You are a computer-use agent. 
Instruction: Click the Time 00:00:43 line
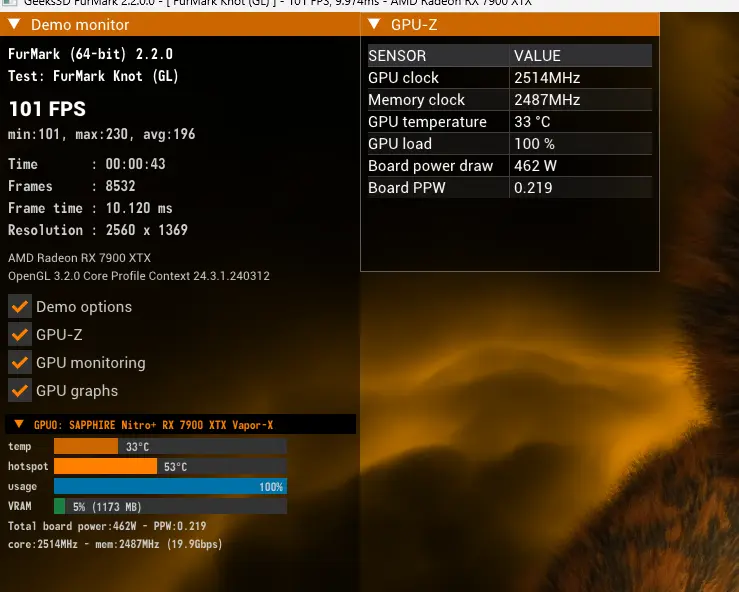pos(87,164)
